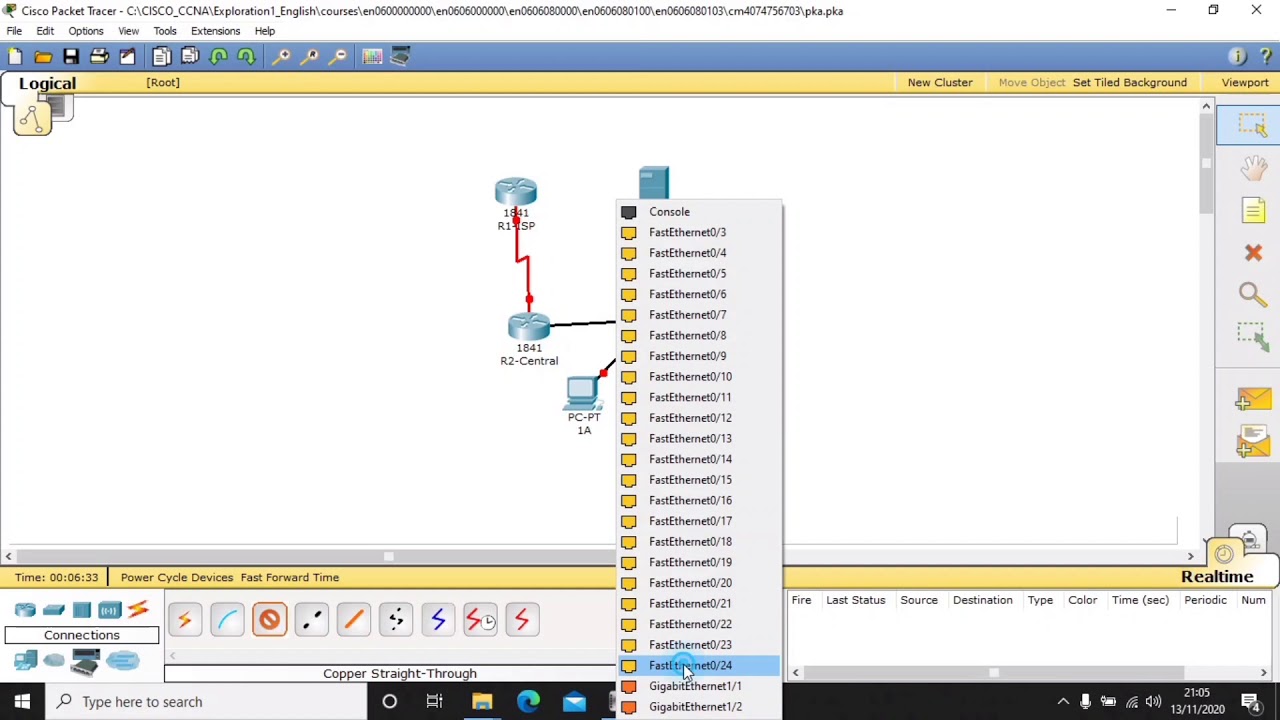Open the Options menu
Image resolution: width=1280 pixels, height=720 pixels.
86,31
